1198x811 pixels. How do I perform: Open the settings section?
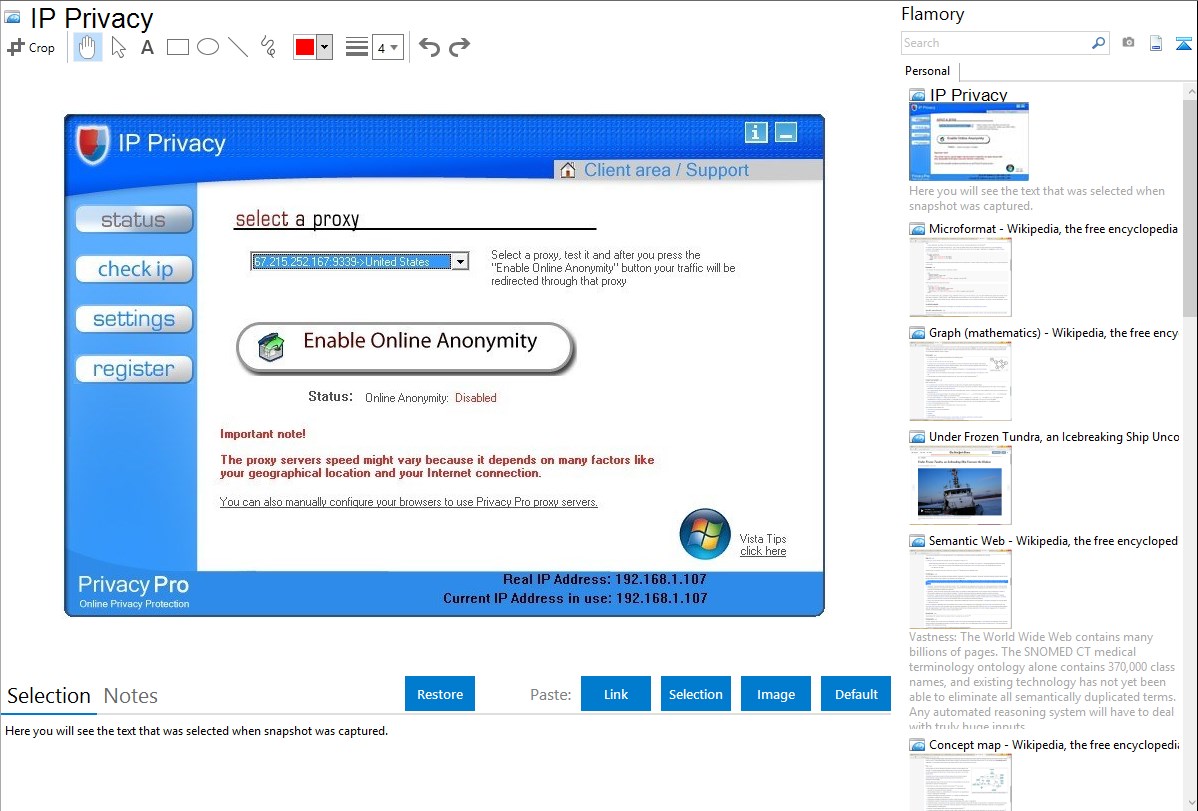pos(134,319)
